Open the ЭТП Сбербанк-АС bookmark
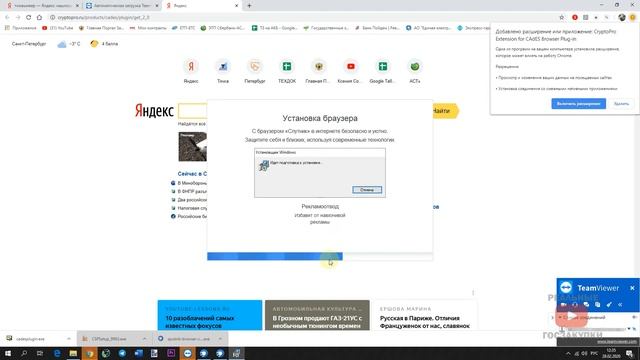 [x=222, y=28]
